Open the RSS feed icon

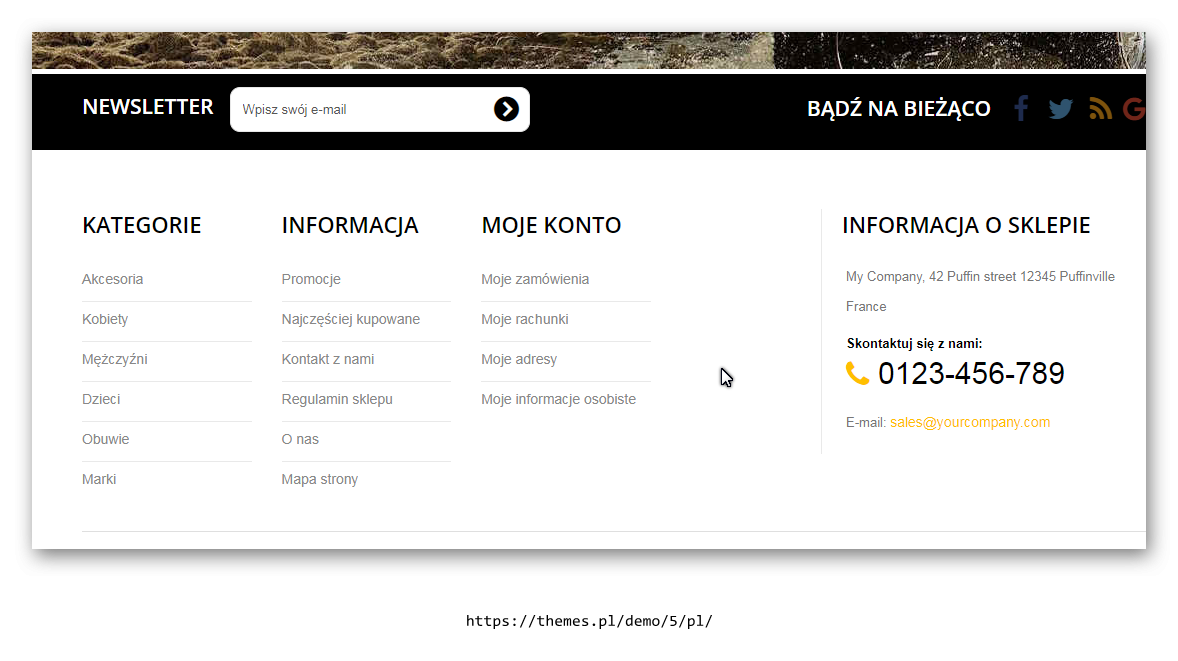tap(1101, 109)
